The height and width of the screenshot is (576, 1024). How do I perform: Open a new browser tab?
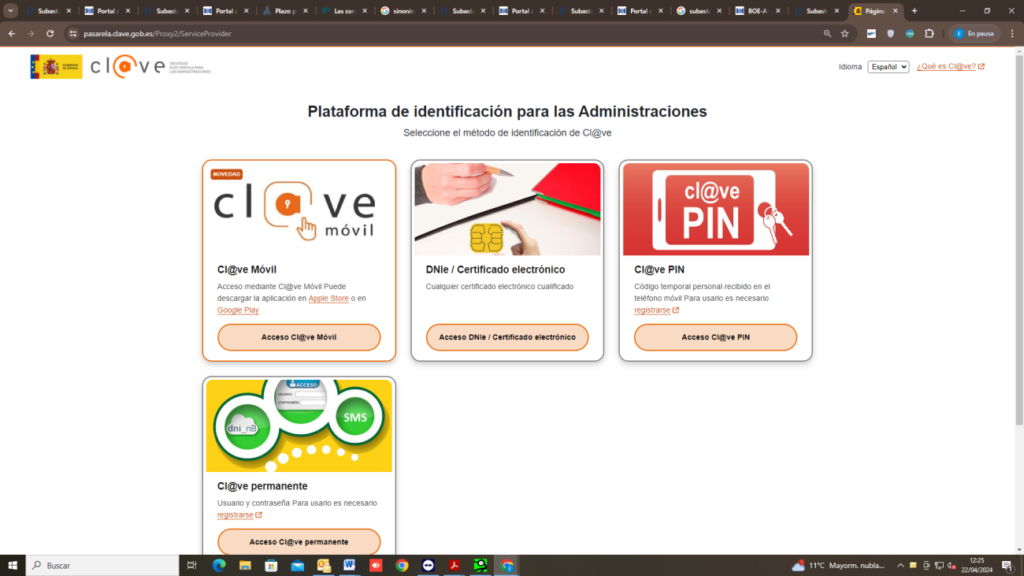click(x=914, y=11)
